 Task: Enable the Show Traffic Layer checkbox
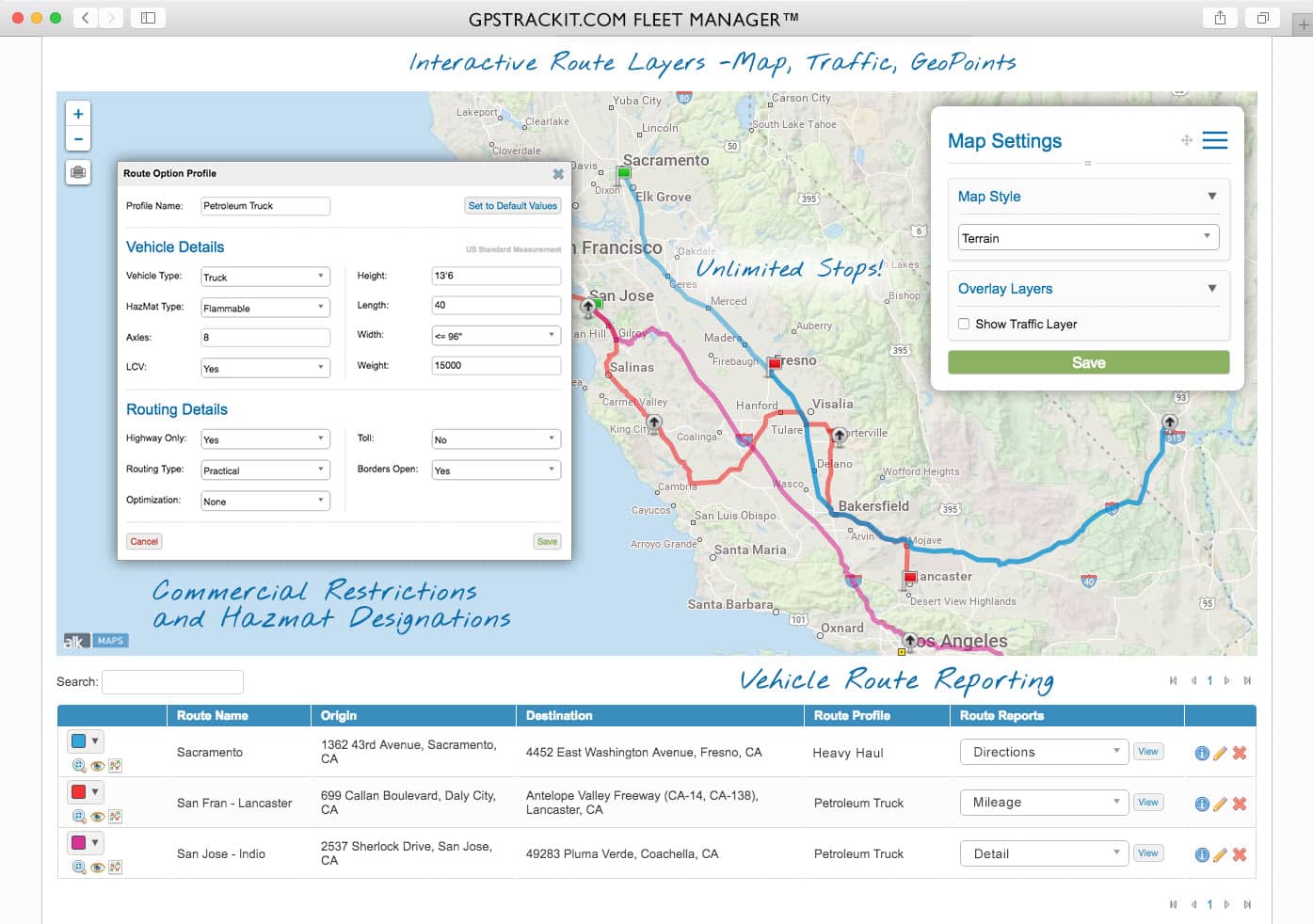coord(964,323)
